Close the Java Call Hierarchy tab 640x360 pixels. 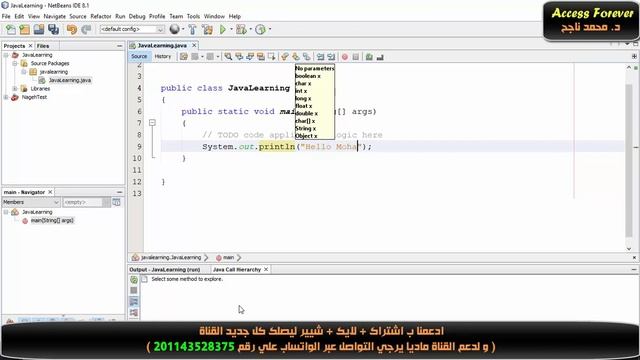(x=266, y=269)
